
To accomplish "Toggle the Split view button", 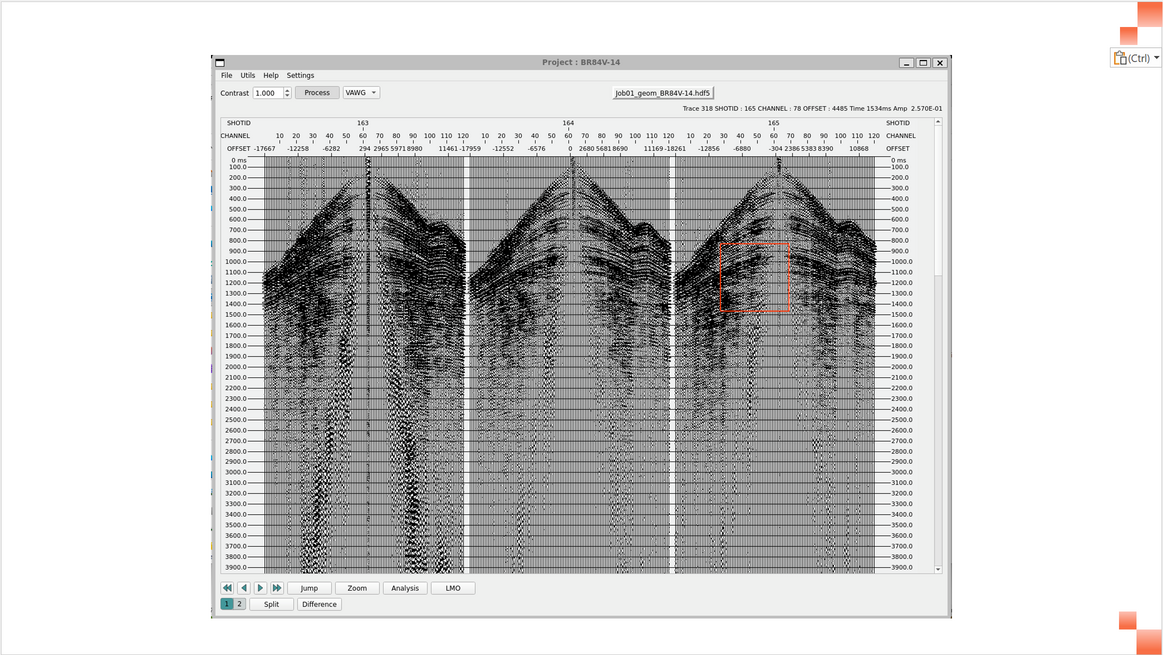I will click(271, 604).
